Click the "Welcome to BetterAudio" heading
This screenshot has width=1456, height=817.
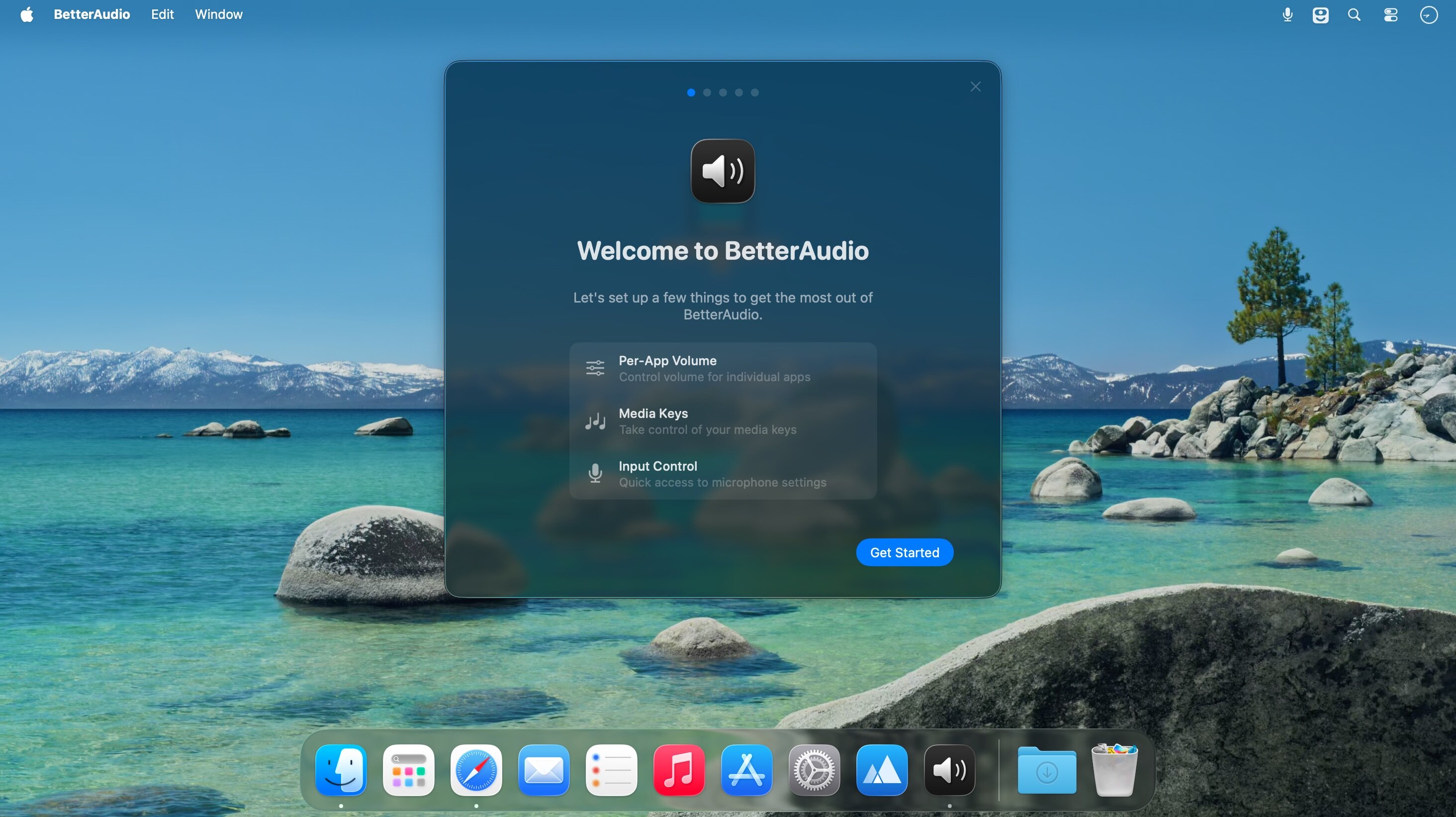pyautogui.click(x=723, y=250)
